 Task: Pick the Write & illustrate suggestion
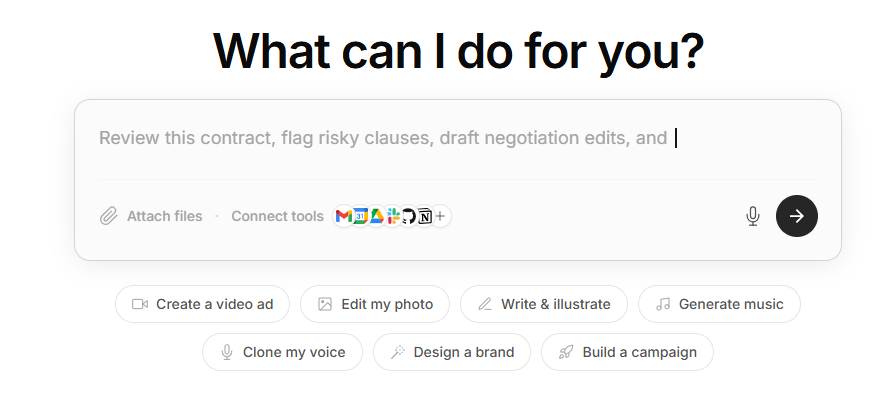coord(544,304)
